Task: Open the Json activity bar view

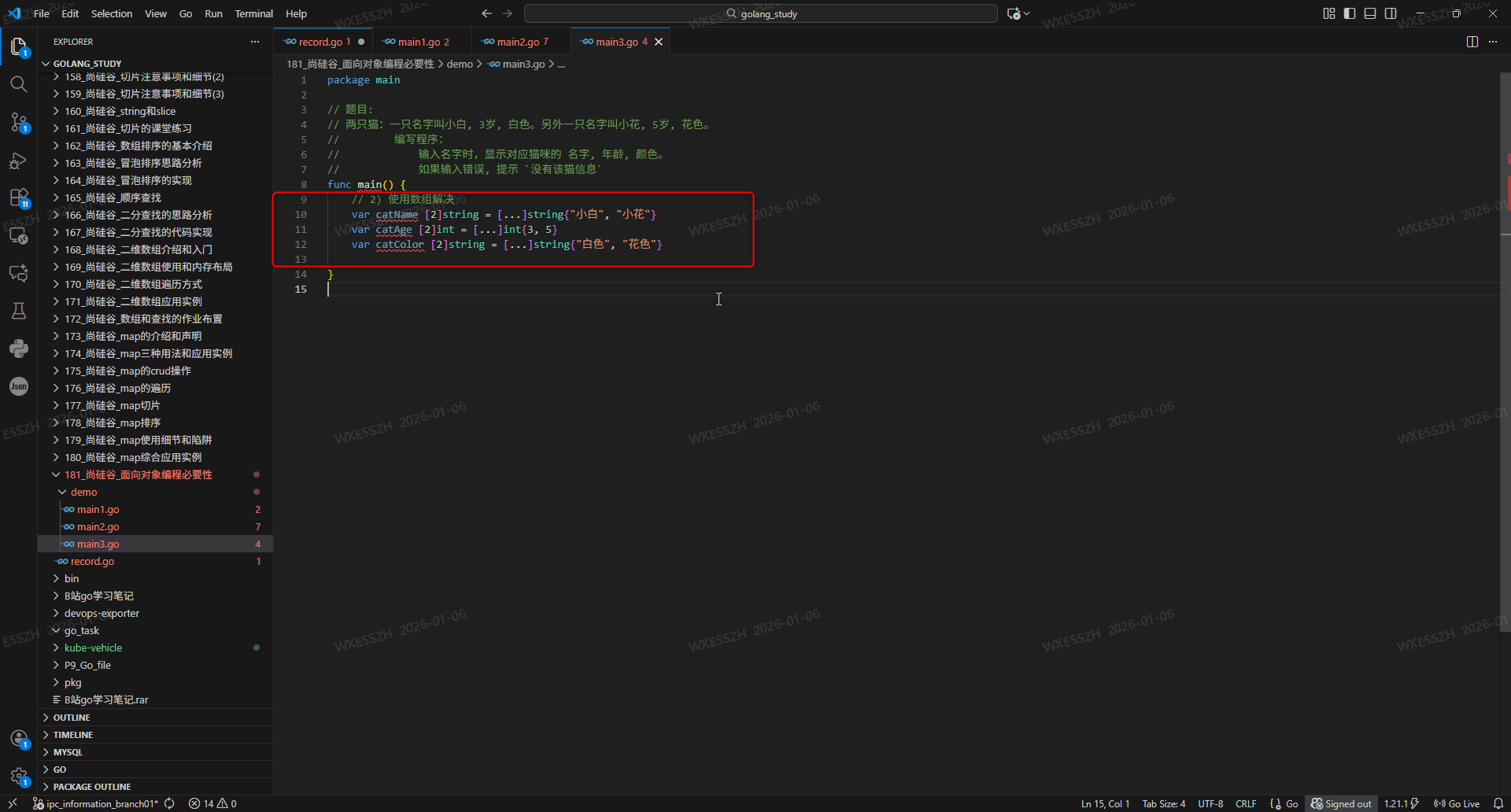Action: click(19, 386)
